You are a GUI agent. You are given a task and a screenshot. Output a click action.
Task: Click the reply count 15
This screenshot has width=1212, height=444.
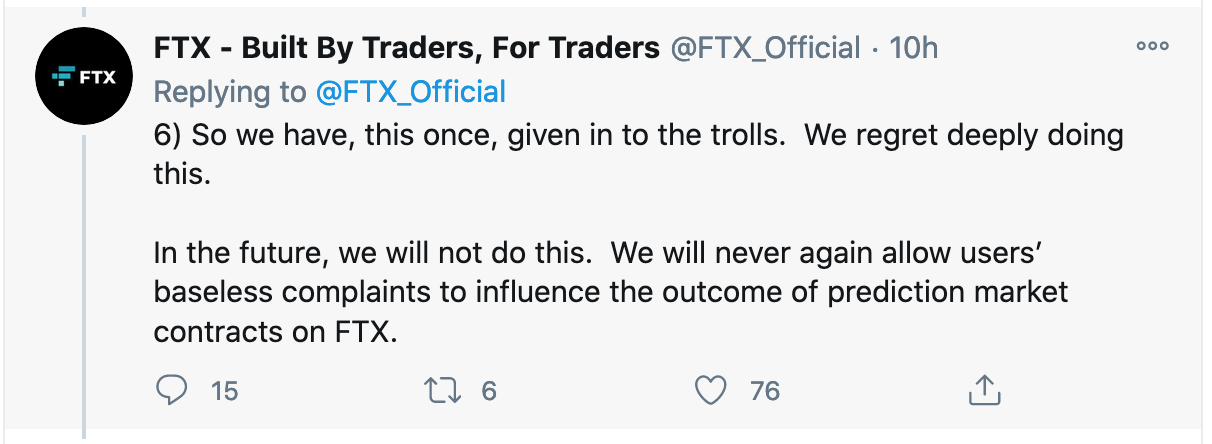click(225, 391)
